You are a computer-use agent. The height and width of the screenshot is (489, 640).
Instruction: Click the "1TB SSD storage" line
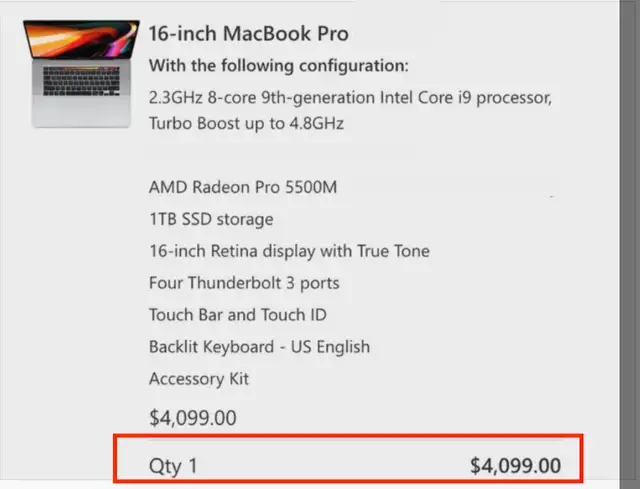211,219
